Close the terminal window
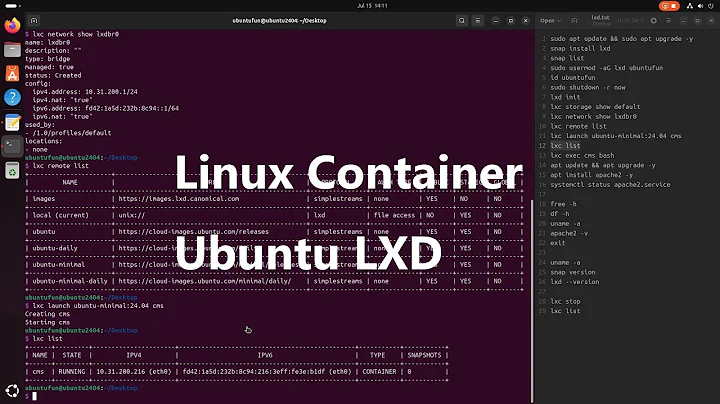 [x=526, y=21]
